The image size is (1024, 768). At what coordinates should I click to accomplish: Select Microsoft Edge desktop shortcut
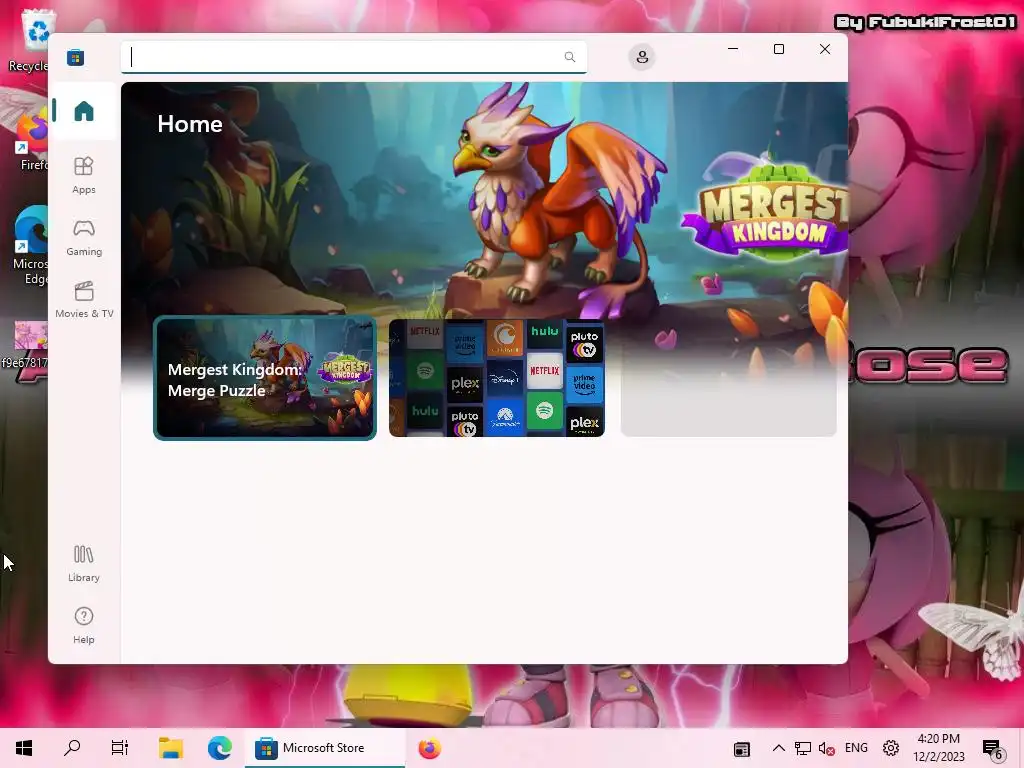(x=31, y=245)
